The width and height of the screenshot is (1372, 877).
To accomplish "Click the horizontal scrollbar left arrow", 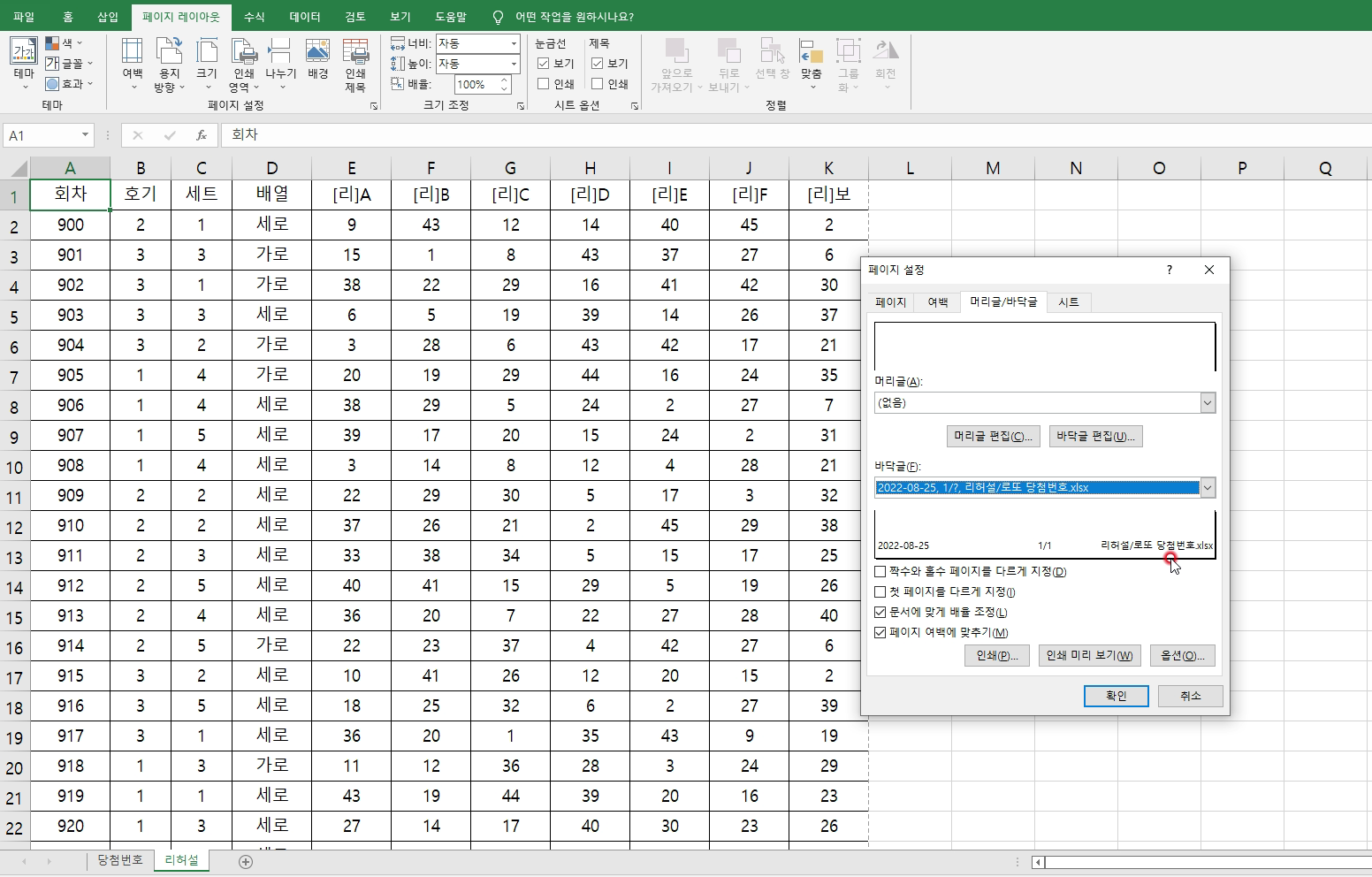I will pos(1039,862).
